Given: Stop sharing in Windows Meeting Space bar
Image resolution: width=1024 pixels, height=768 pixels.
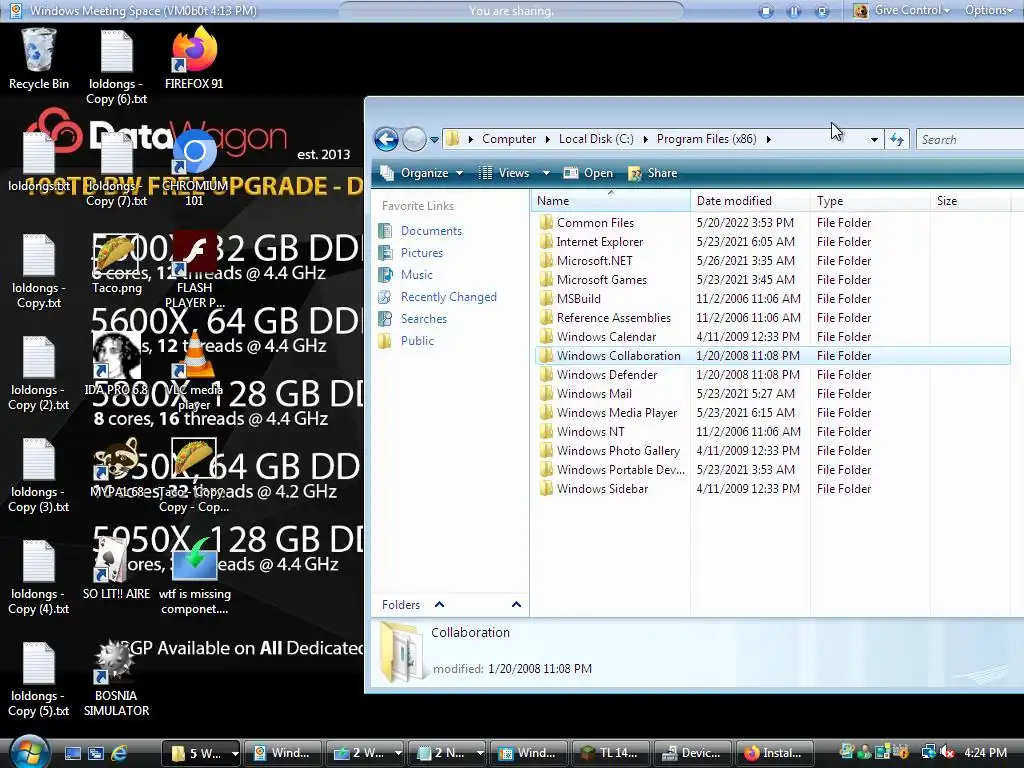Looking at the screenshot, I should (x=766, y=11).
